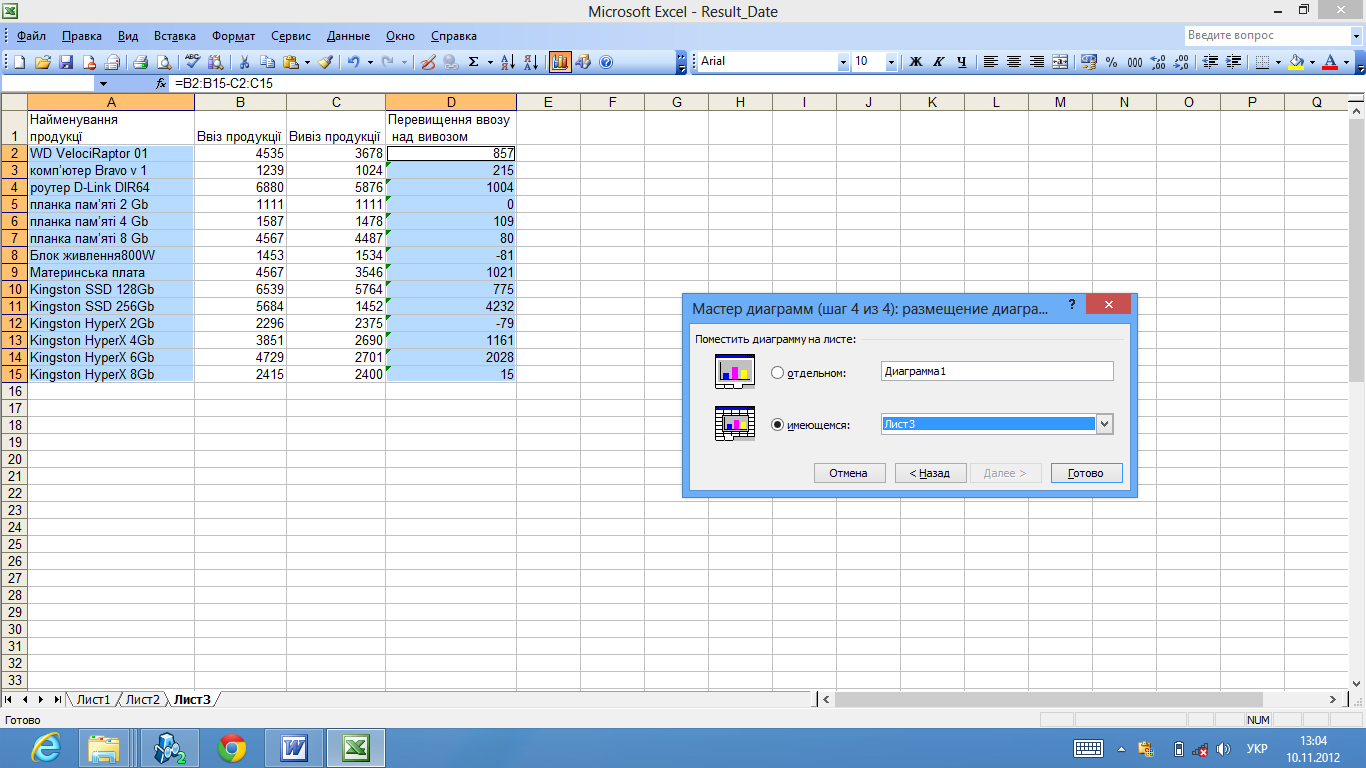Open the Формат menu
The height and width of the screenshot is (768, 1366).
[234, 36]
